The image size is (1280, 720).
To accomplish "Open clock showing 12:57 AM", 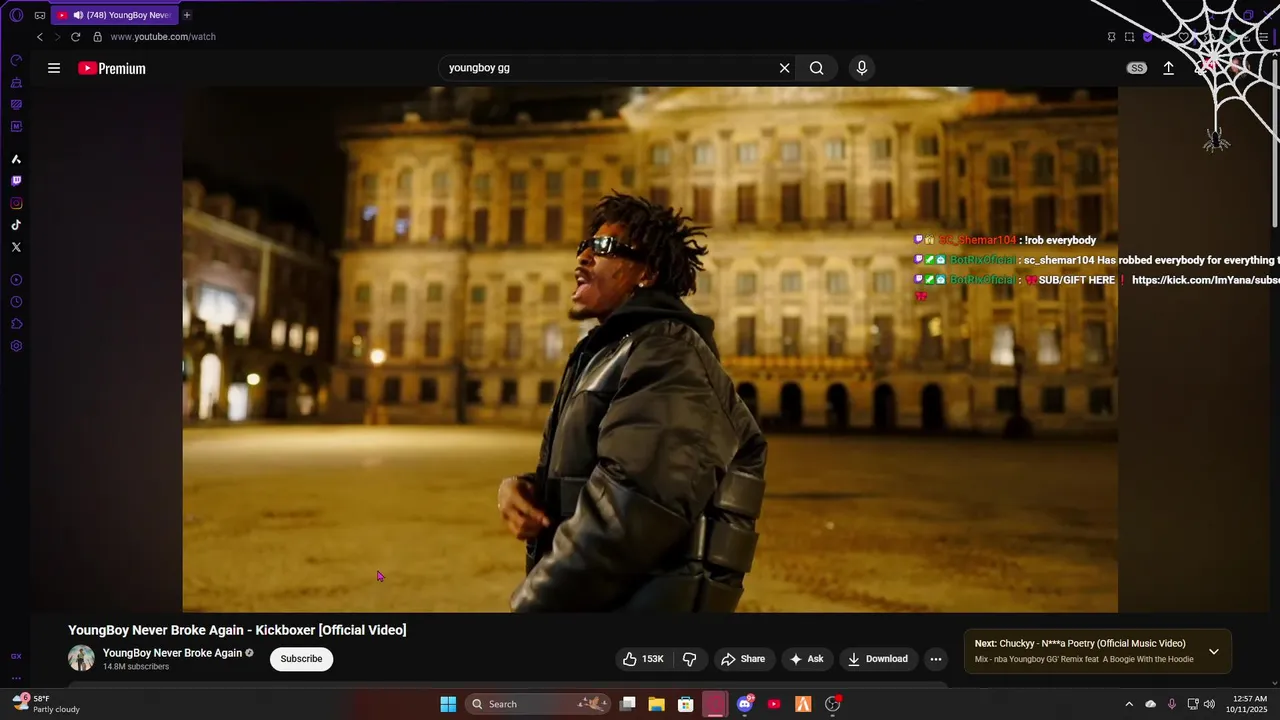I will pos(1249,704).
